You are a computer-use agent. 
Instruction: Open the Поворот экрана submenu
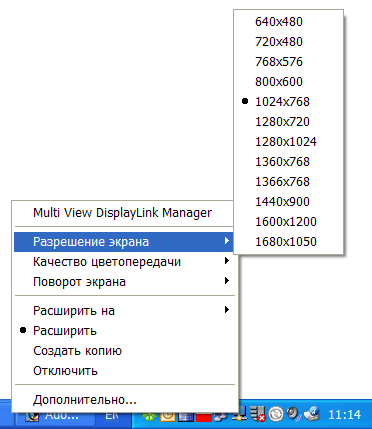tap(125, 282)
